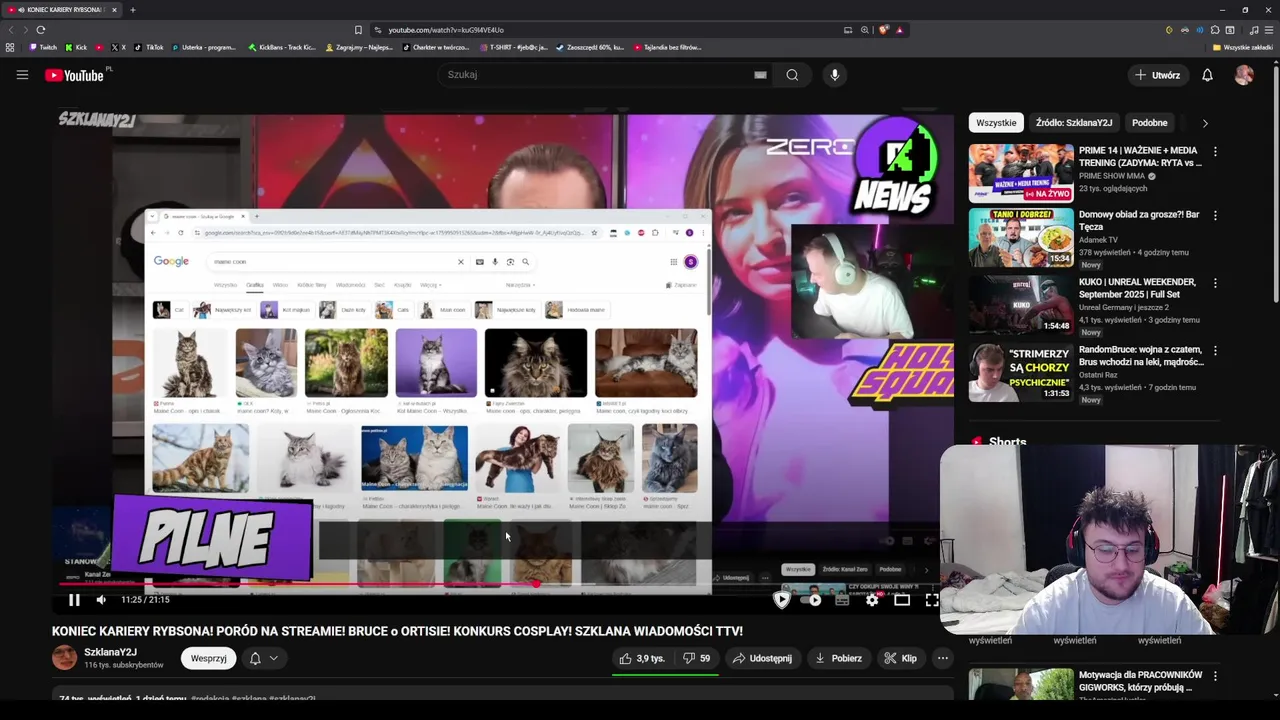Open the notifications bell in the header
Image resolution: width=1280 pixels, height=720 pixels.
coord(1207,75)
